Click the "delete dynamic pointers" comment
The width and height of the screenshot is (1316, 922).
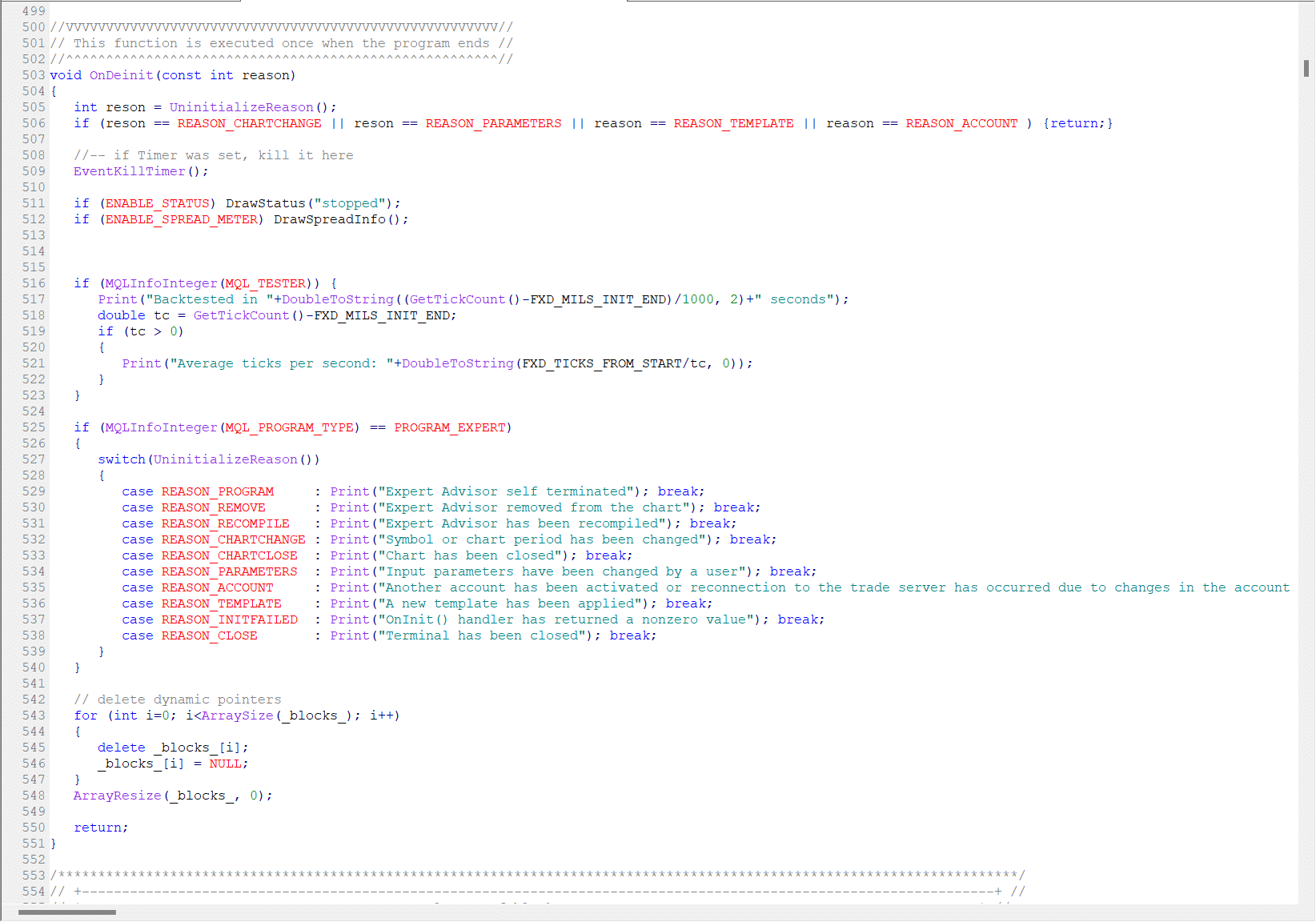point(177,700)
